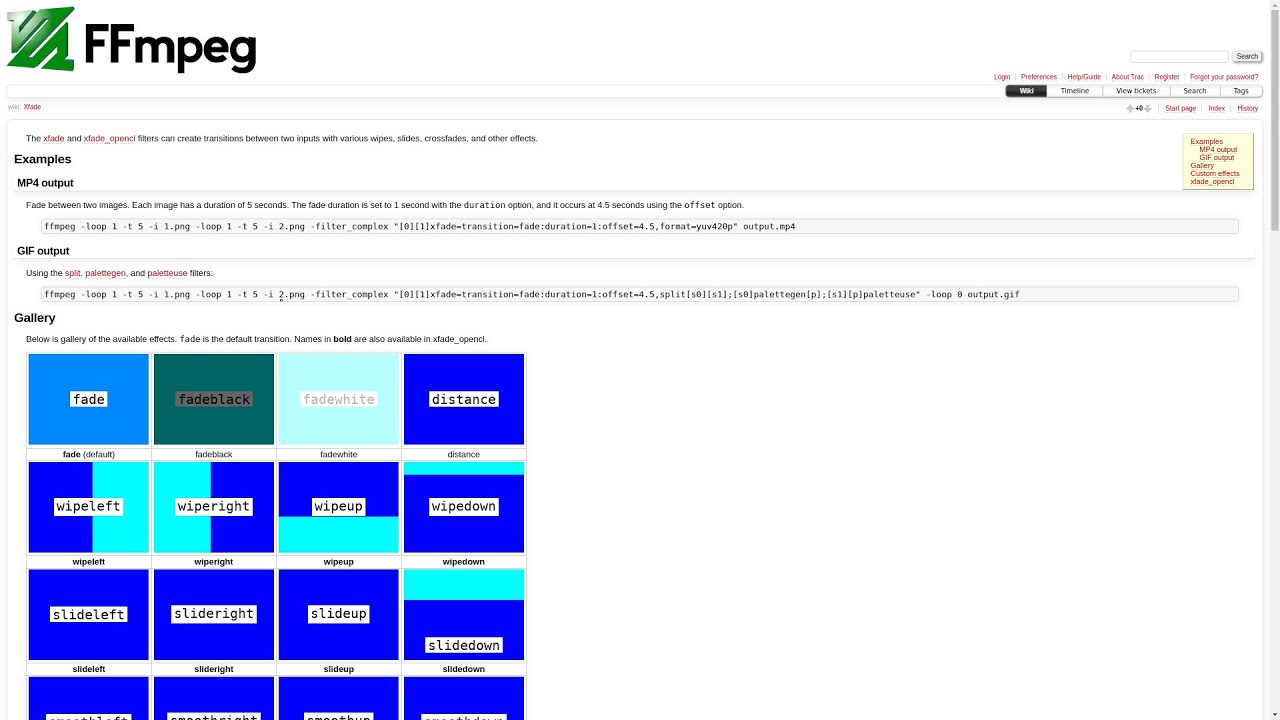
Task: Open the View tickets tab
Action: [1136, 91]
